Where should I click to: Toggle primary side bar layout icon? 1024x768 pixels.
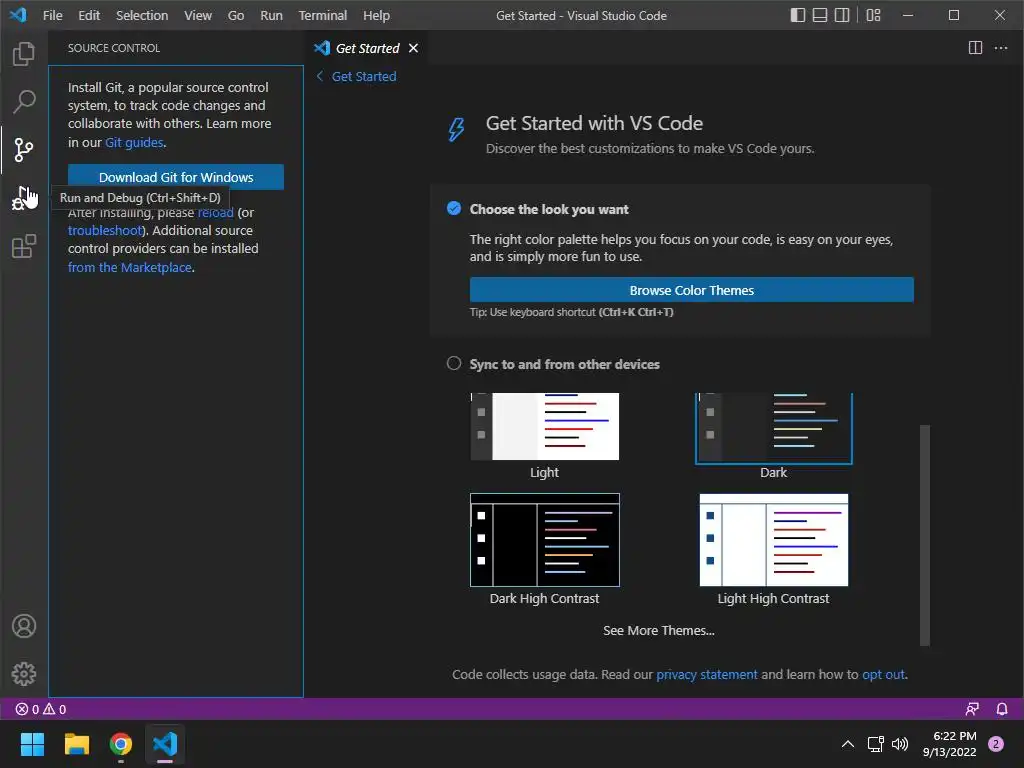coord(797,15)
